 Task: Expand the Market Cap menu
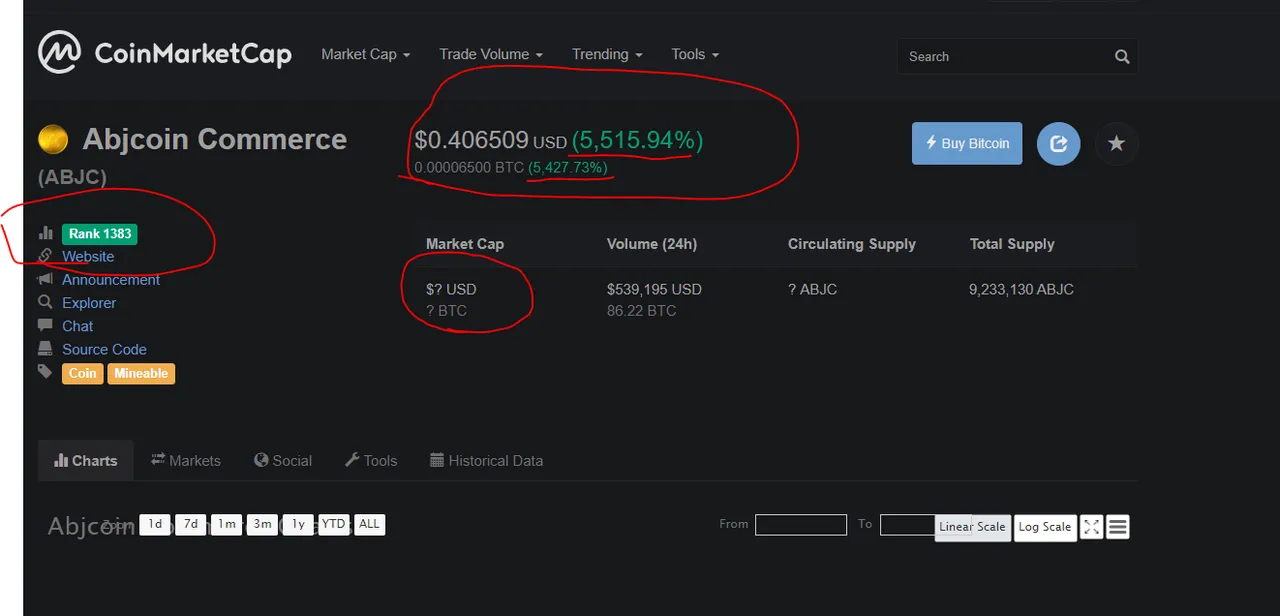coord(366,54)
